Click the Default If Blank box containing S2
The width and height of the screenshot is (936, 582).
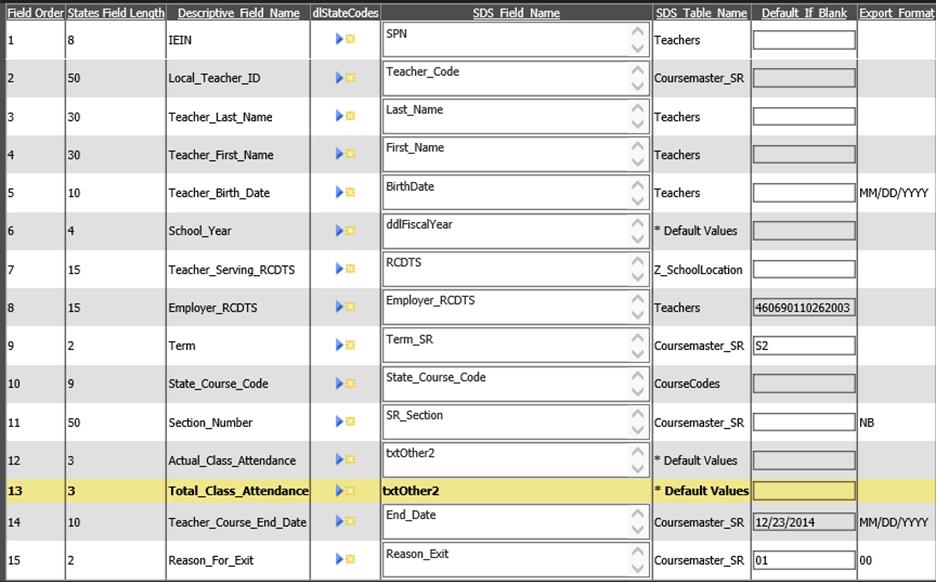(x=804, y=346)
